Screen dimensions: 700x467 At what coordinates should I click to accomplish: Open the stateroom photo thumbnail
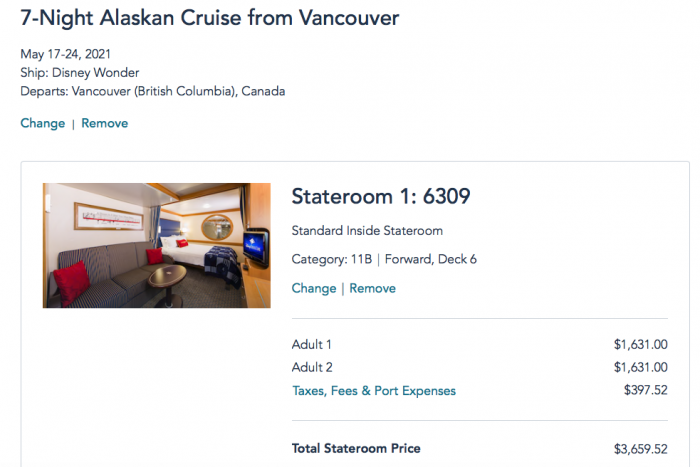157,245
